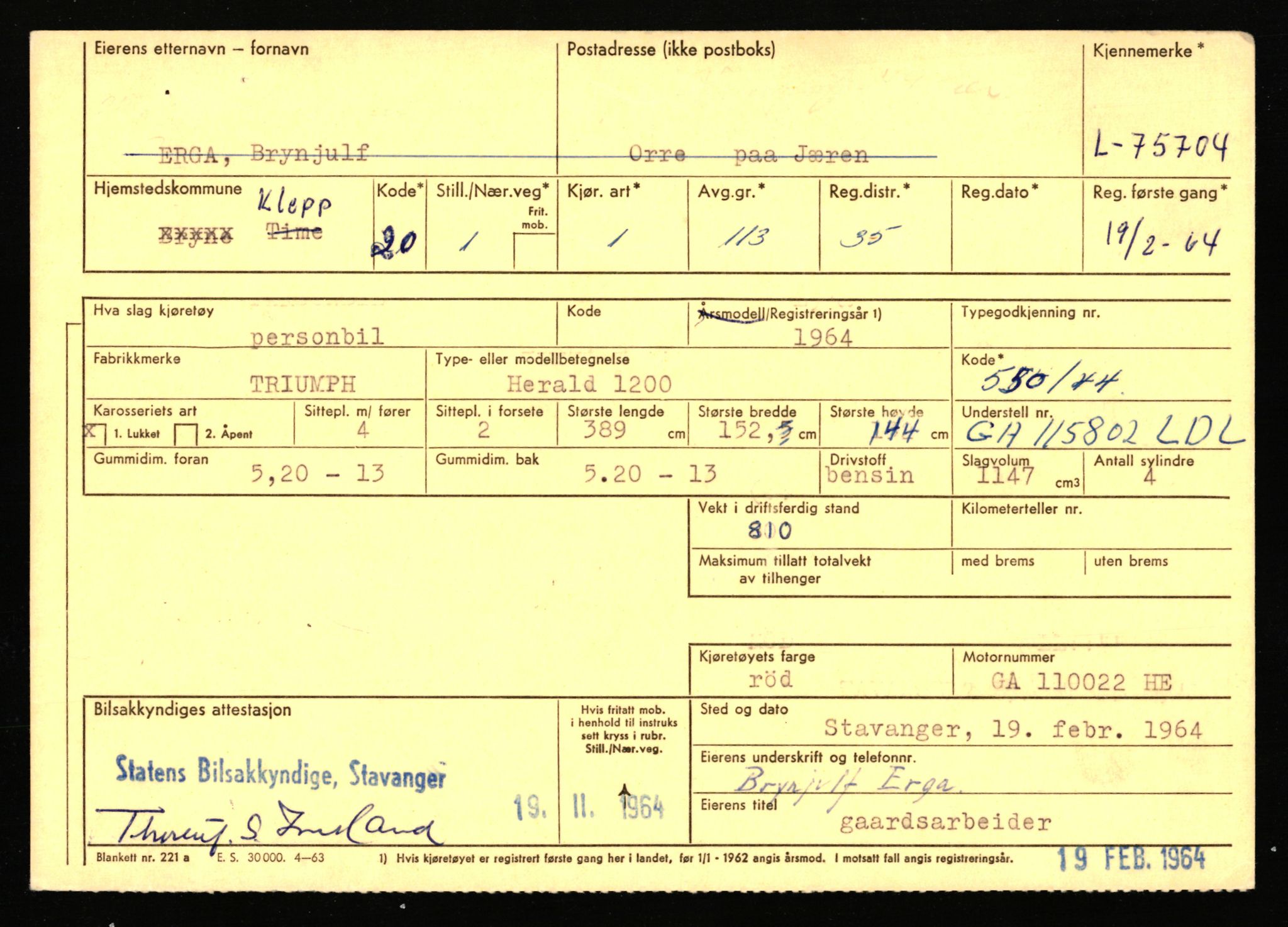Click the license plate number L-75704
This screenshot has width=1288, height=927.
1160,147
